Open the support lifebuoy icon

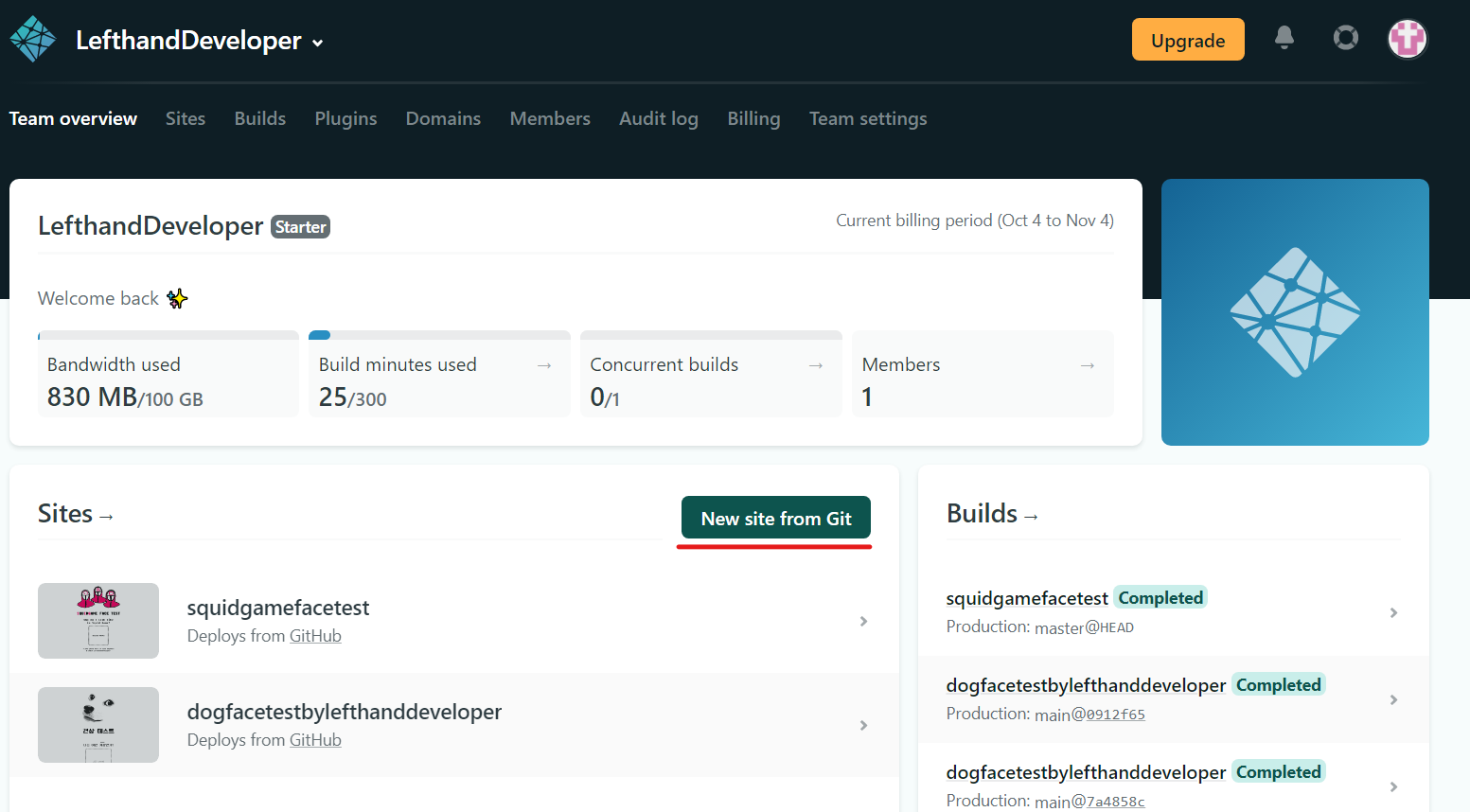tap(1346, 38)
